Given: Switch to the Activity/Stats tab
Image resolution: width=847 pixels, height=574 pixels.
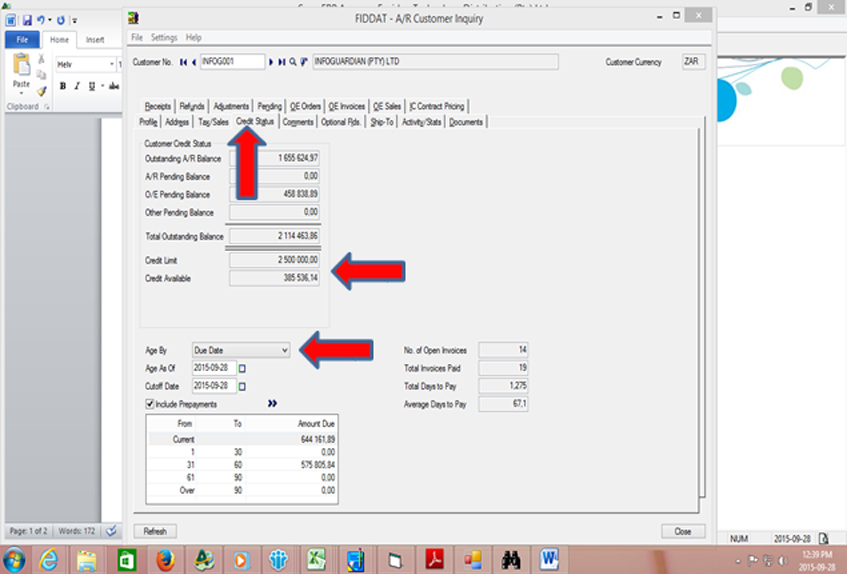Looking at the screenshot, I should click(421, 122).
